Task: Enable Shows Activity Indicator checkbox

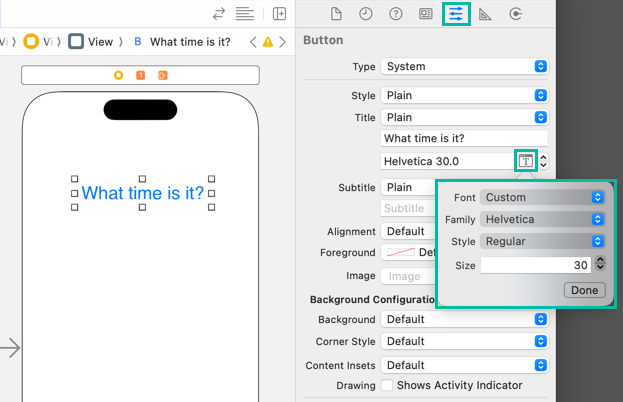Action: tap(387, 385)
